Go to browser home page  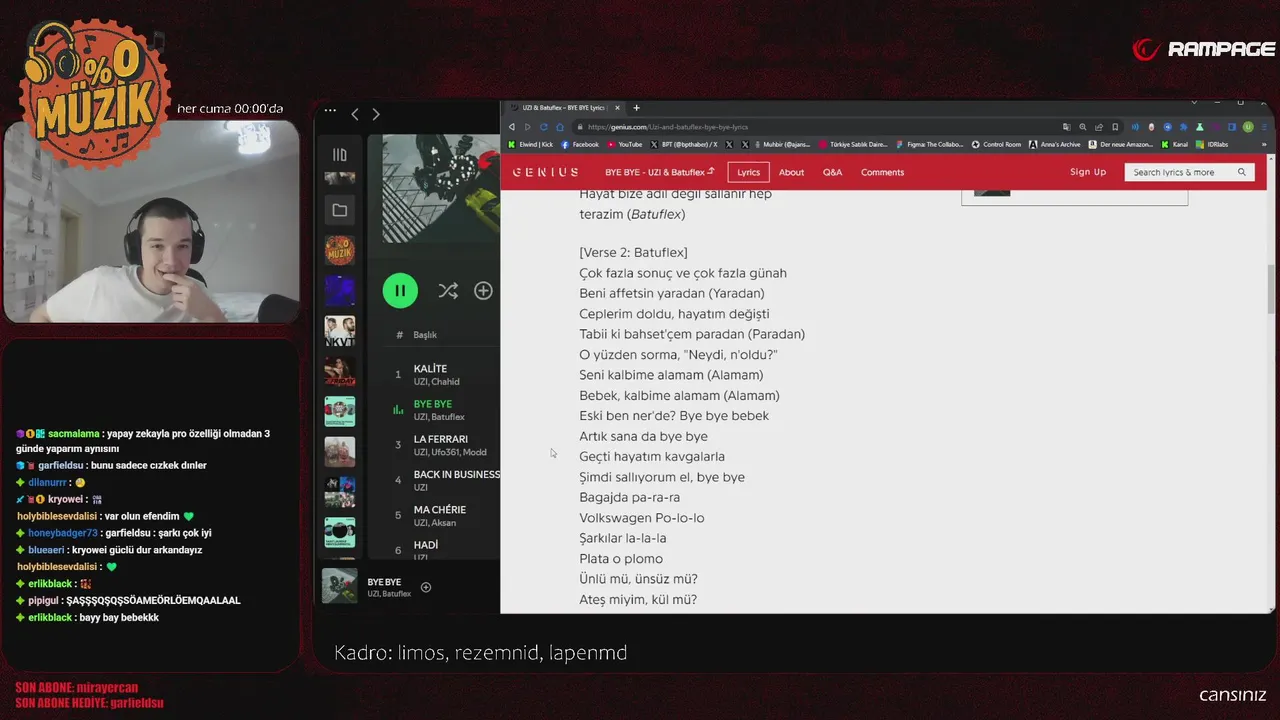(x=560, y=127)
